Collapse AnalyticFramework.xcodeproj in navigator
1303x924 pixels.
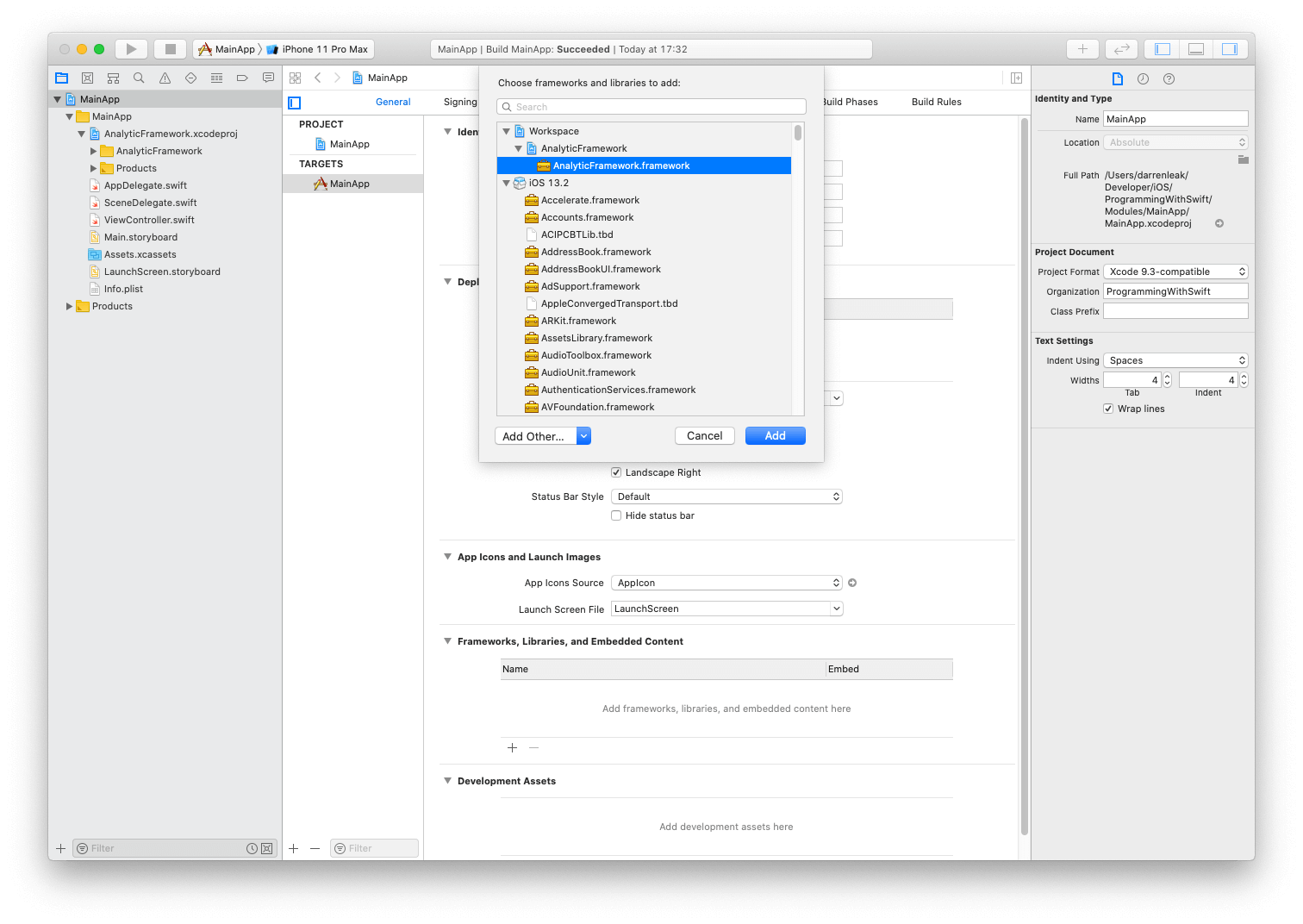pos(81,134)
